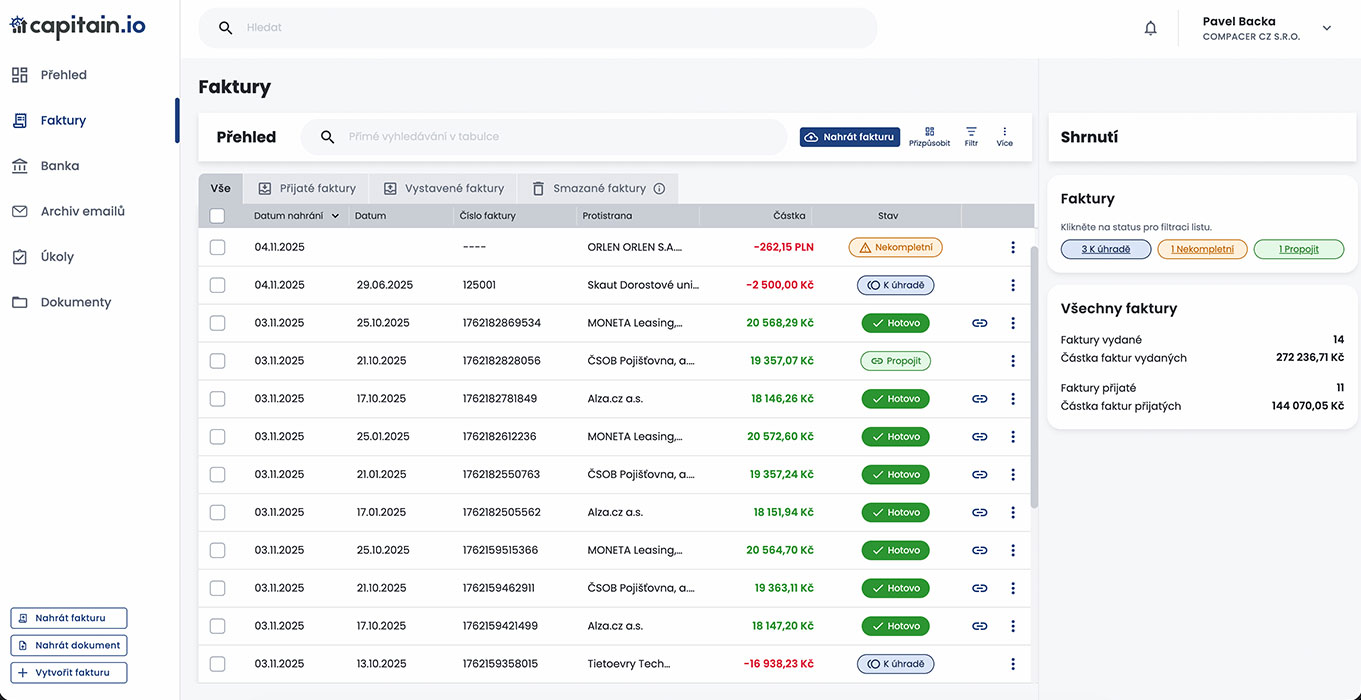Click the blue Nahrát fakturu button
Screen dimensions: 1361x700
coord(849,137)
